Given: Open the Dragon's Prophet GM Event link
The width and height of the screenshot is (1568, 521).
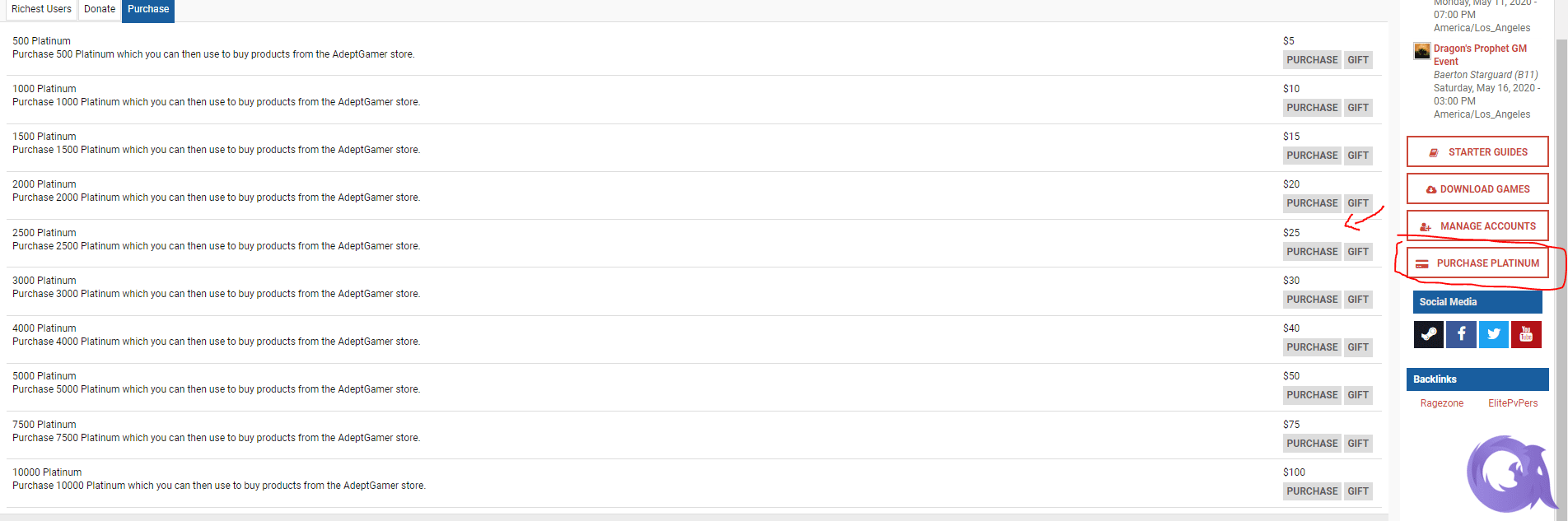Looking at the screenshot, I should [x=1480, y=55].
